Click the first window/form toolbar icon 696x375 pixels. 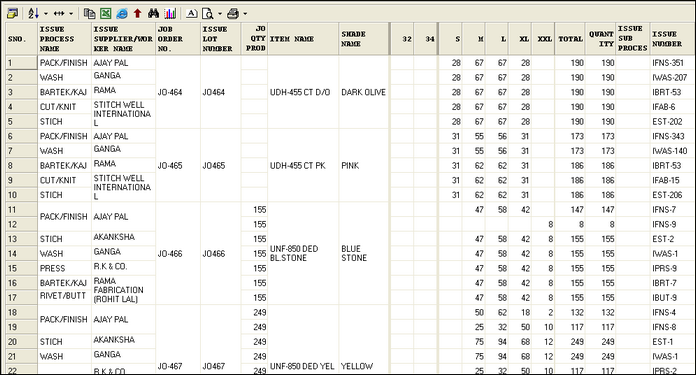(12, 14)
